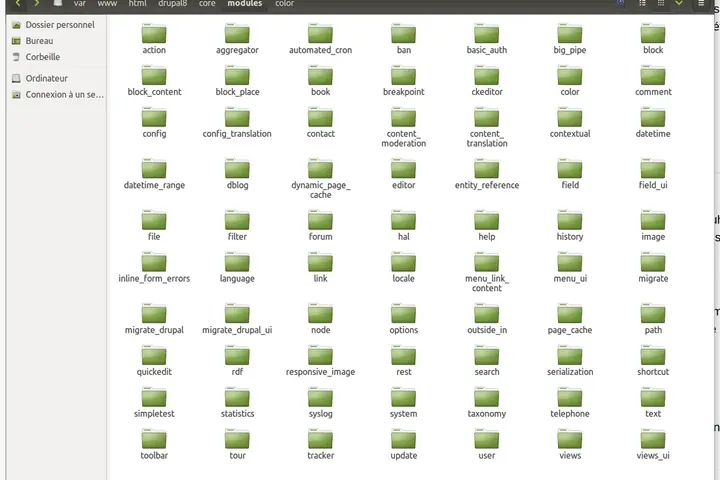Open the node folder

(x=321, y=318)
